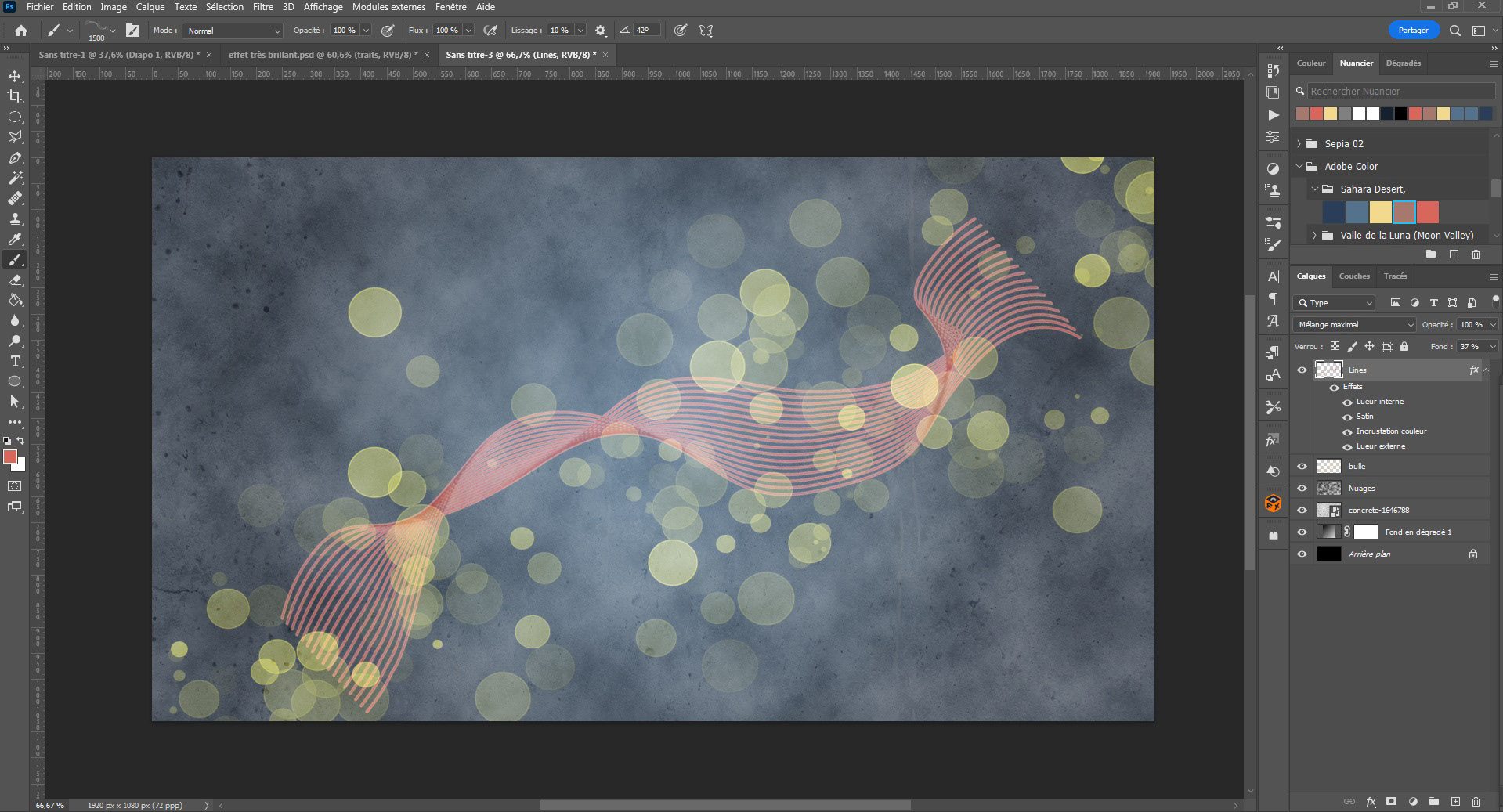Select the Elliptical Marquee tool
1503x812 pixels.
point(14,117)
